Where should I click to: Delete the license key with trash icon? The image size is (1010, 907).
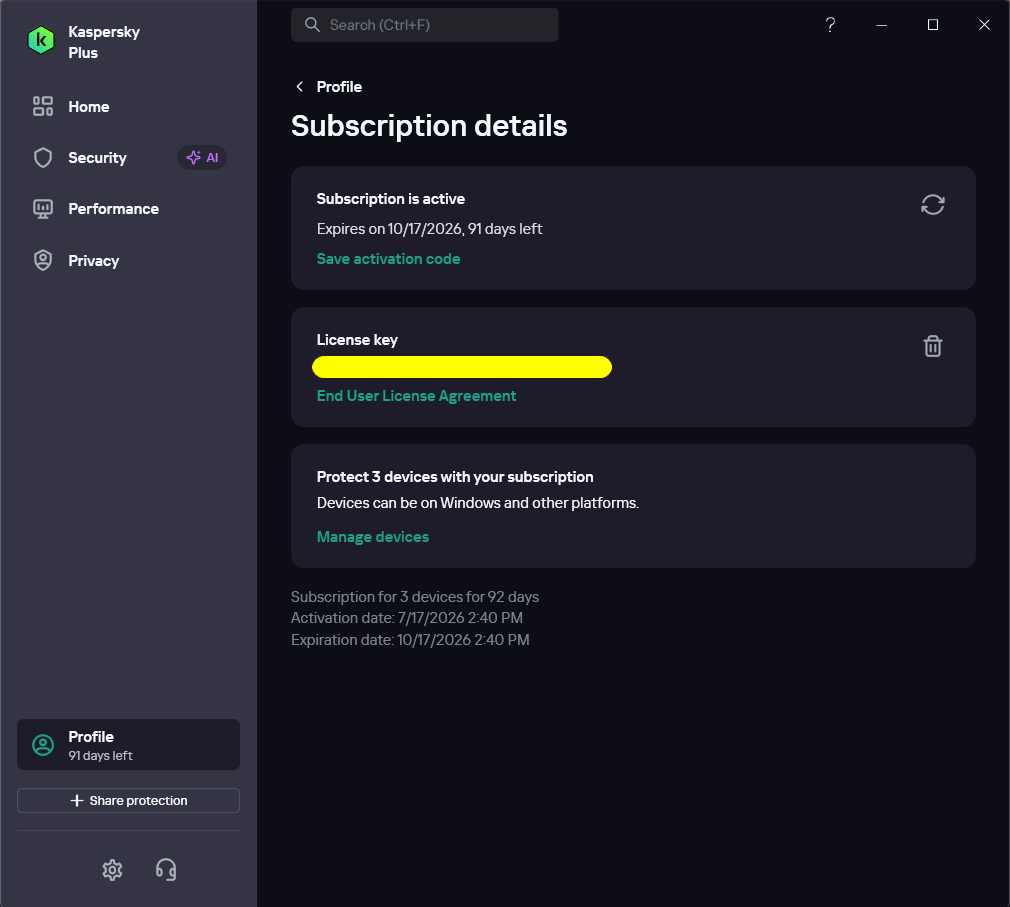(932, 346)
